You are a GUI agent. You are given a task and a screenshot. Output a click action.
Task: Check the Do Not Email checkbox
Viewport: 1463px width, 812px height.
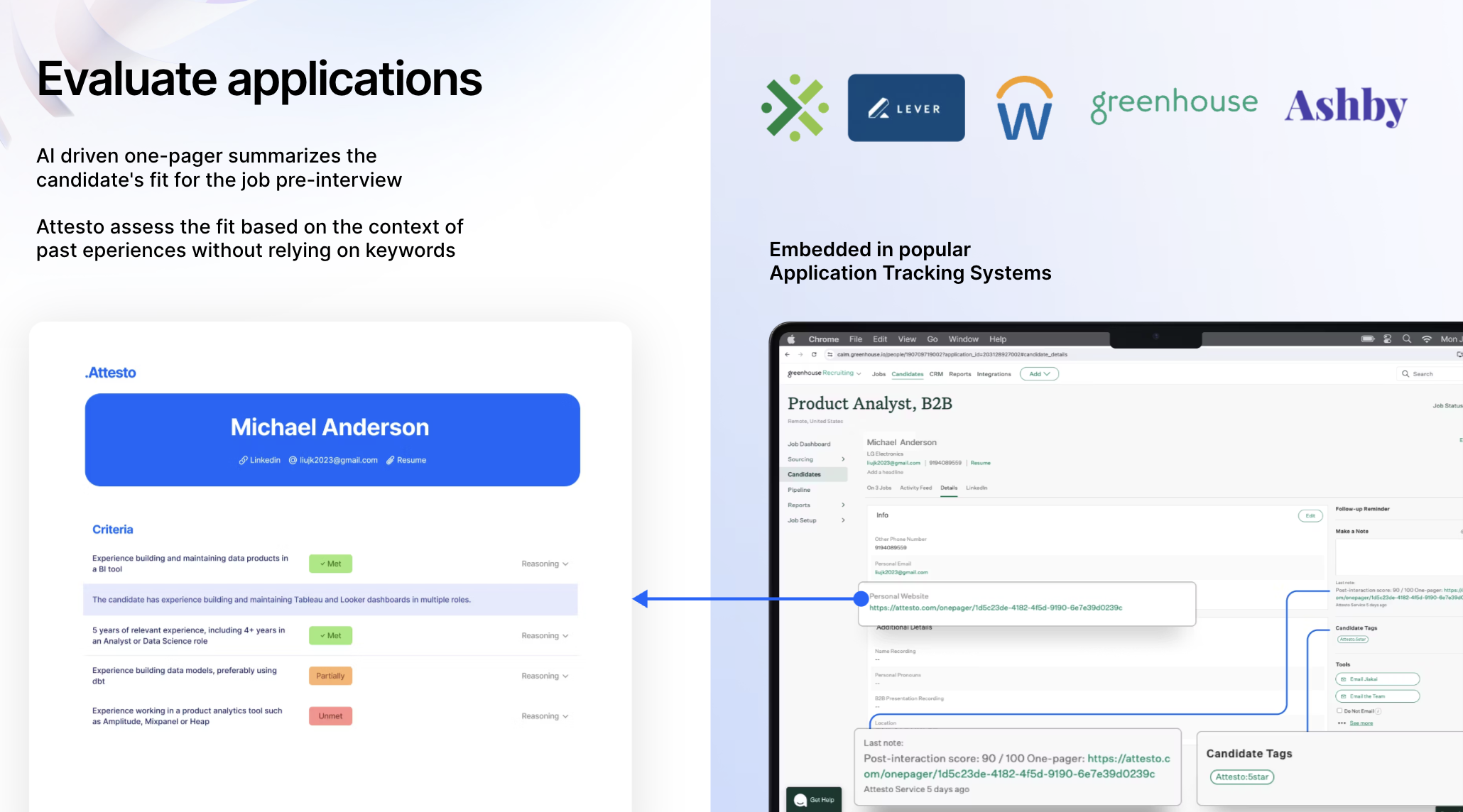1339,710
